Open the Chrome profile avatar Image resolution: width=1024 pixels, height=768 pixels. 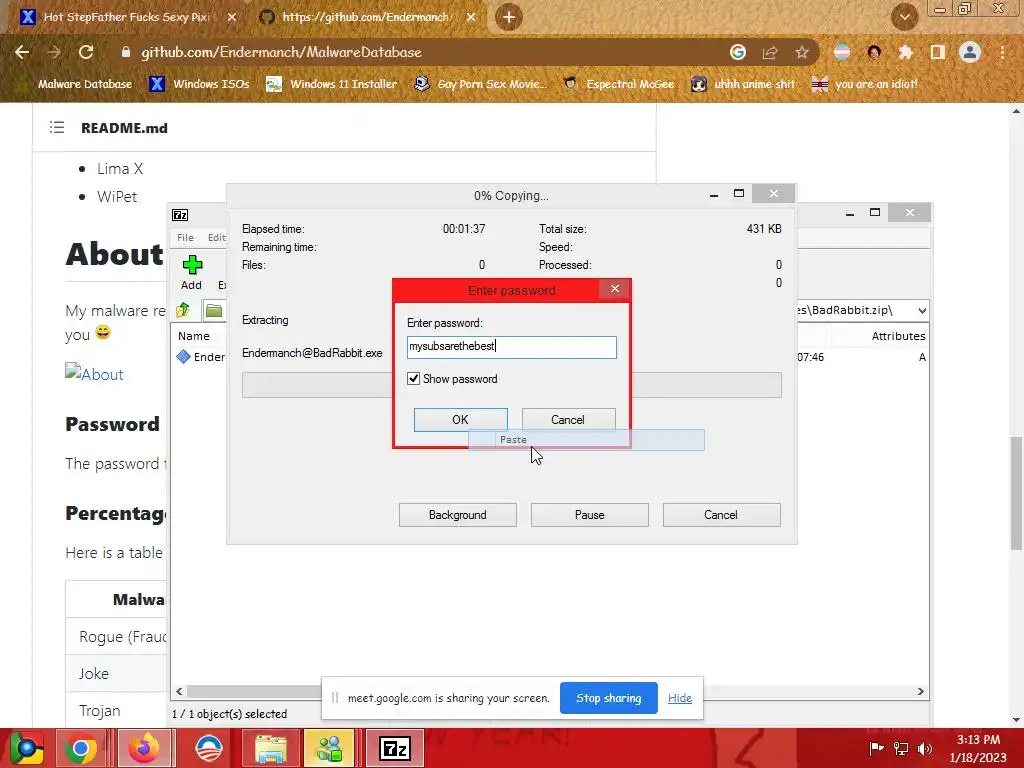click(970, 52)
